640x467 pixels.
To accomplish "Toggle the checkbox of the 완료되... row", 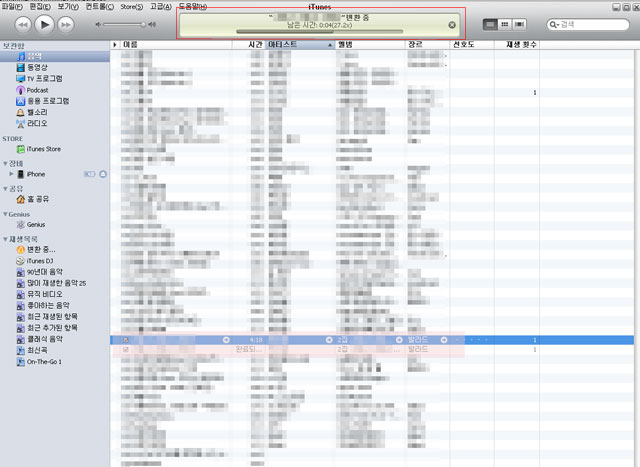I will pyautogui.click(x=126, y=349).
